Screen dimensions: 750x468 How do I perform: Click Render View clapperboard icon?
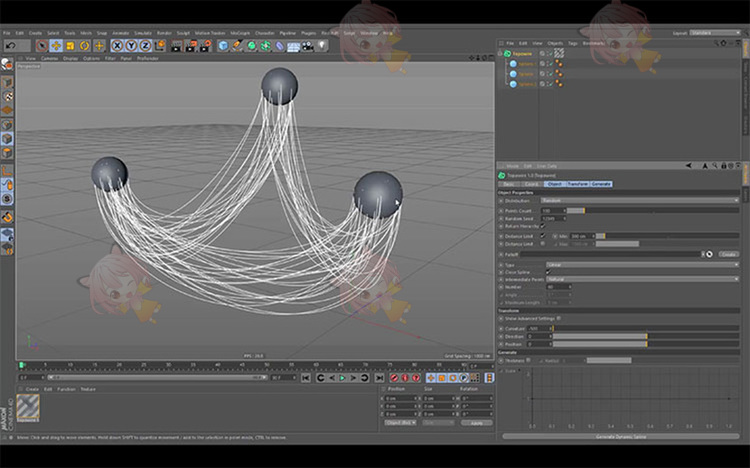click(x=177, y=46)
